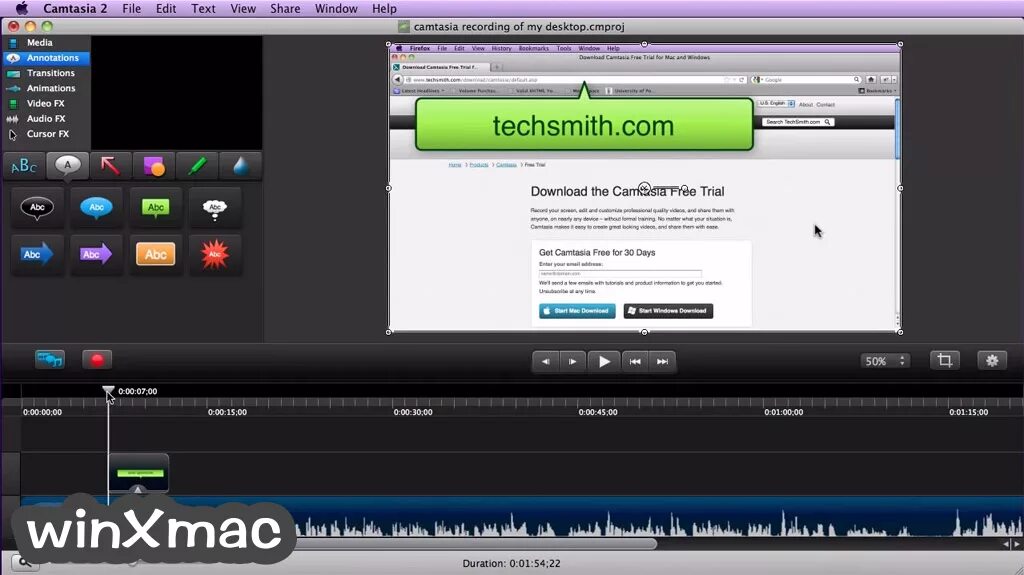Click the top-right canvas resize handle
The width and height of the screenshot is (1024, 575).
[x=900, y=44]
